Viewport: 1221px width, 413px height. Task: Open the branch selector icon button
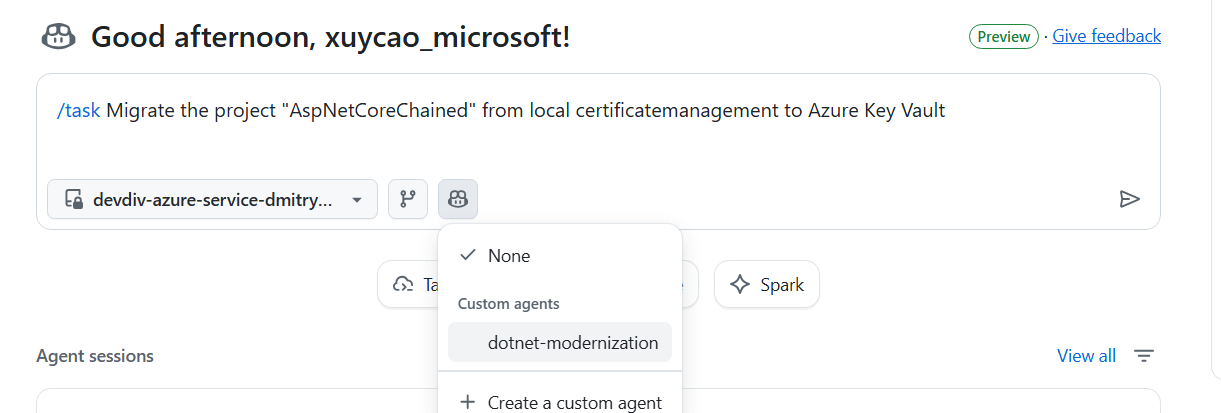(x=407, y=199)
